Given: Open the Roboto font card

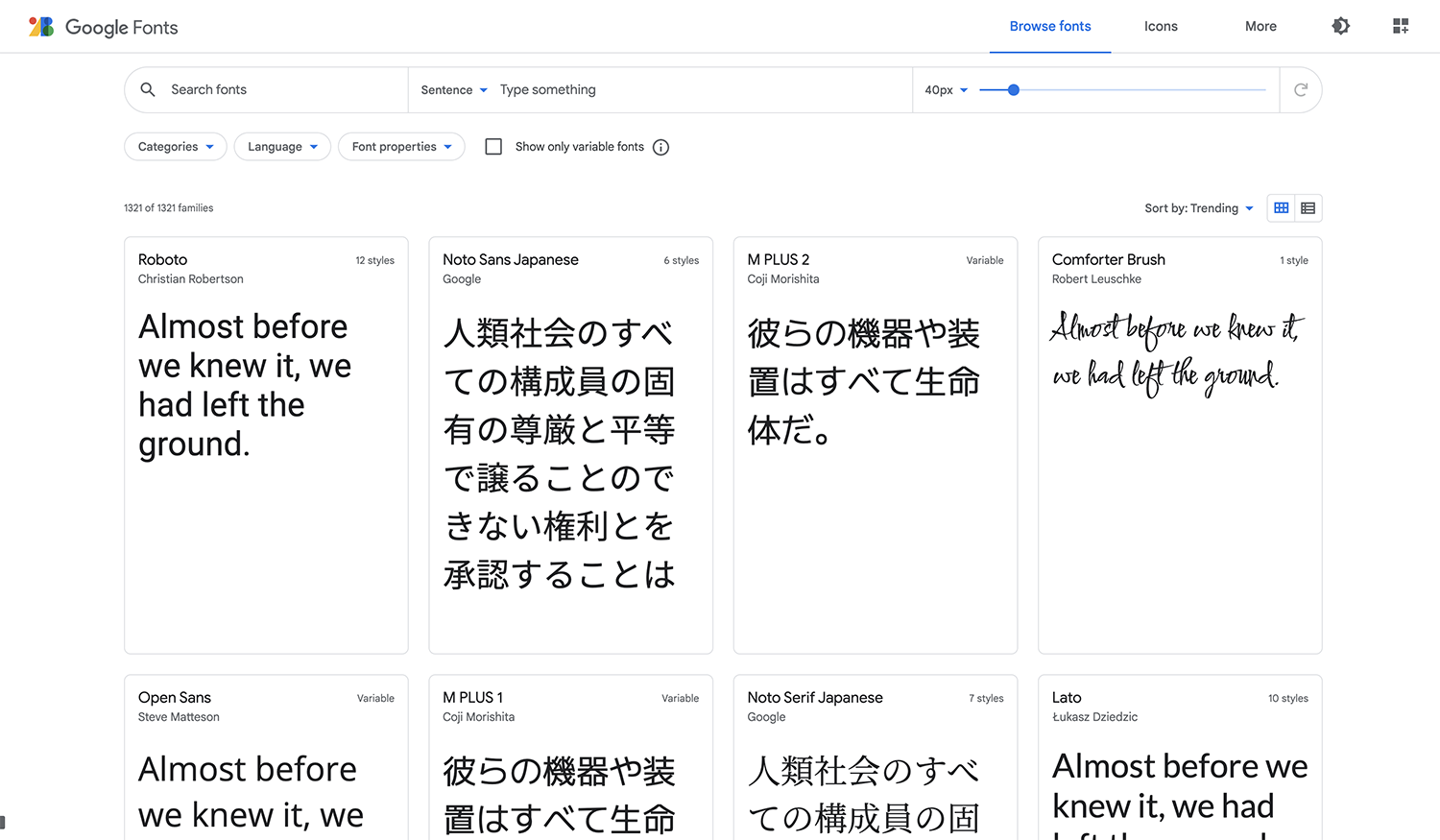Looking at the screenshot, I should 266,445.
